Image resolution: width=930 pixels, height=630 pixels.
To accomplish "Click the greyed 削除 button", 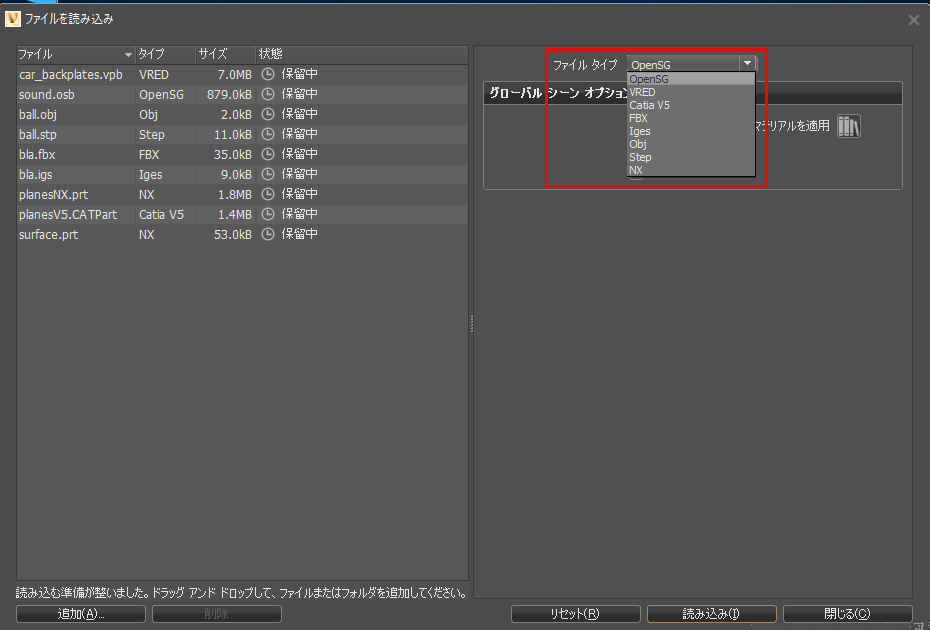I will click(x=216, y=614).
